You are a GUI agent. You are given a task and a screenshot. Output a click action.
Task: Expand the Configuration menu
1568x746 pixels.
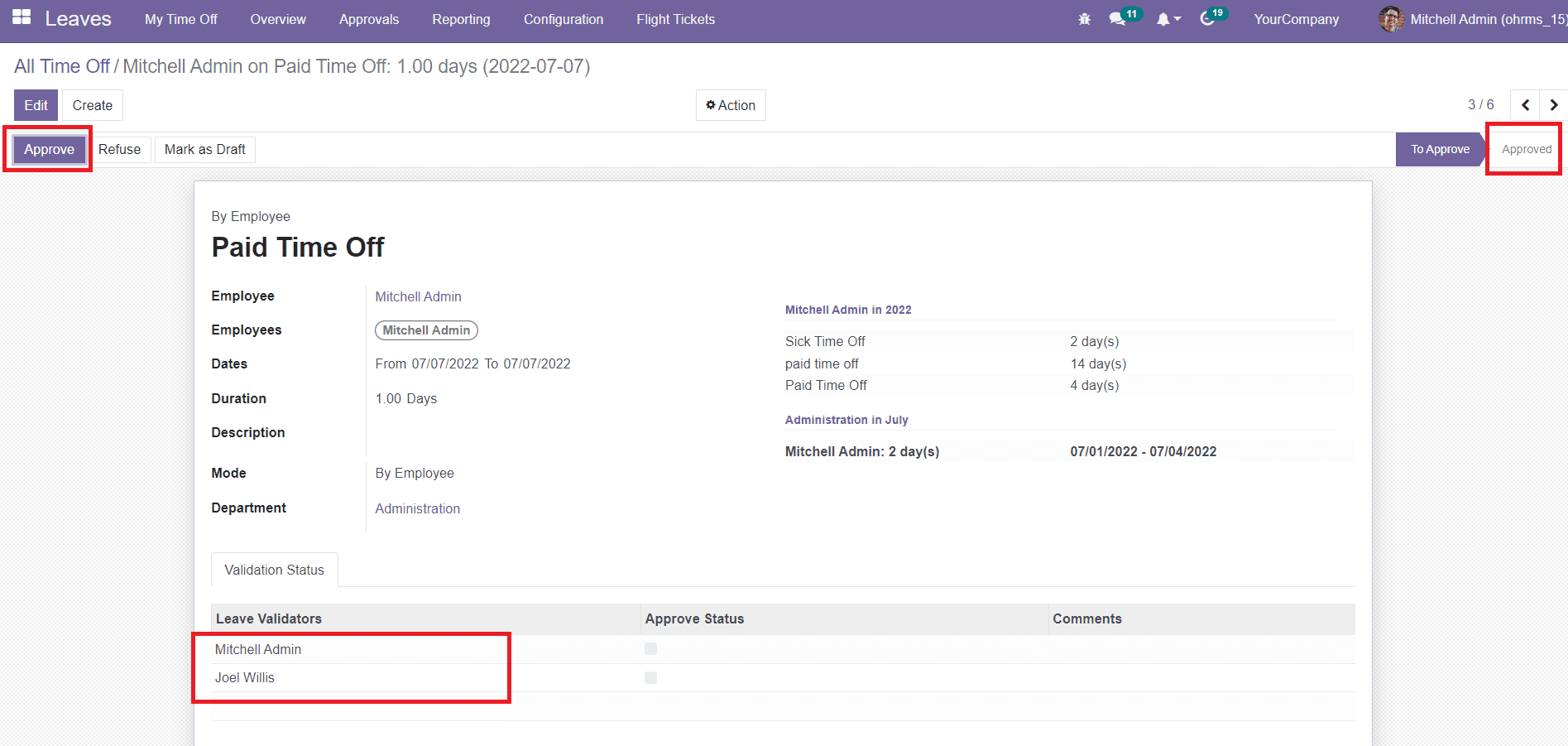(x=563, y=19)
